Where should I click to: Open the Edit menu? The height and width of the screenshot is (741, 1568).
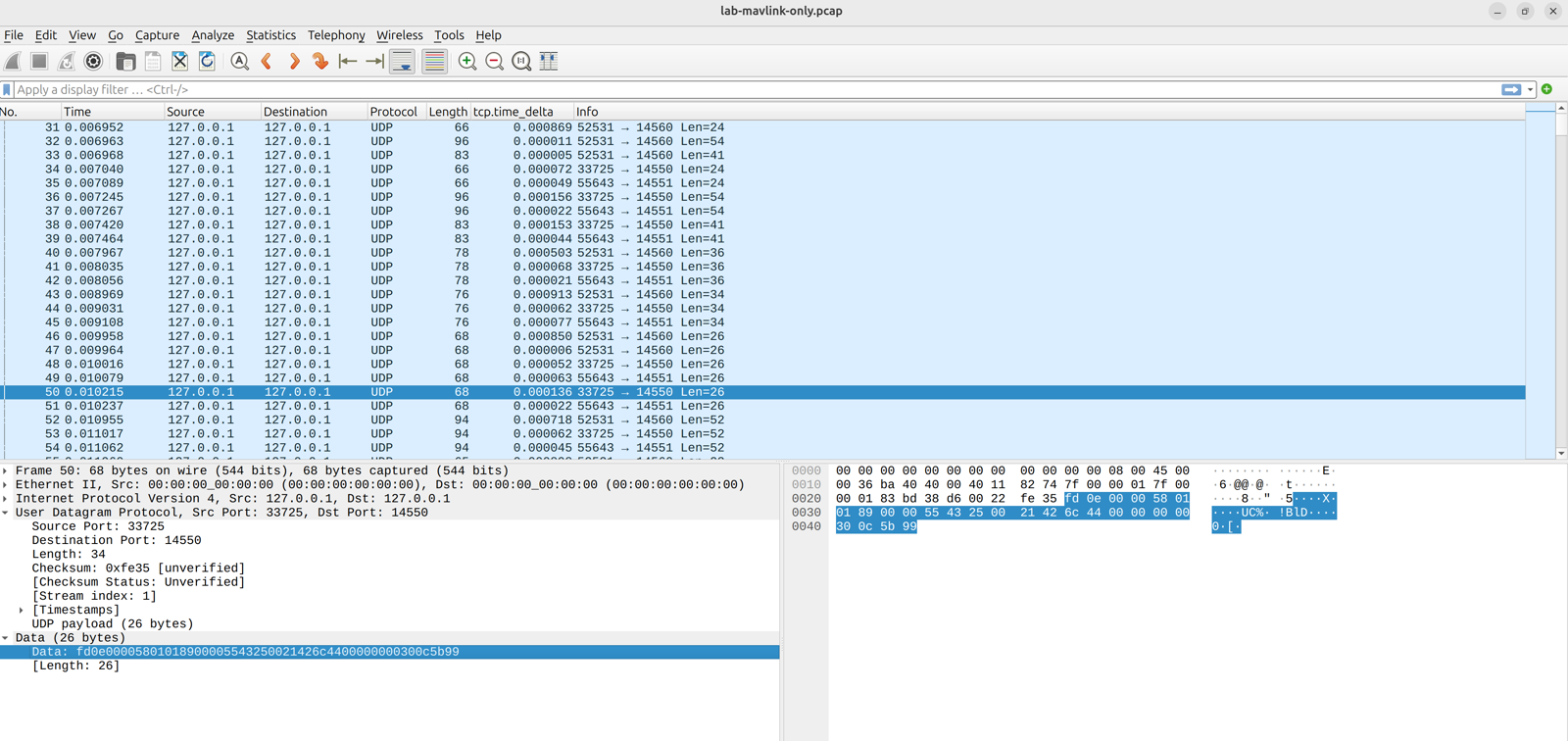tap(46, 35)
